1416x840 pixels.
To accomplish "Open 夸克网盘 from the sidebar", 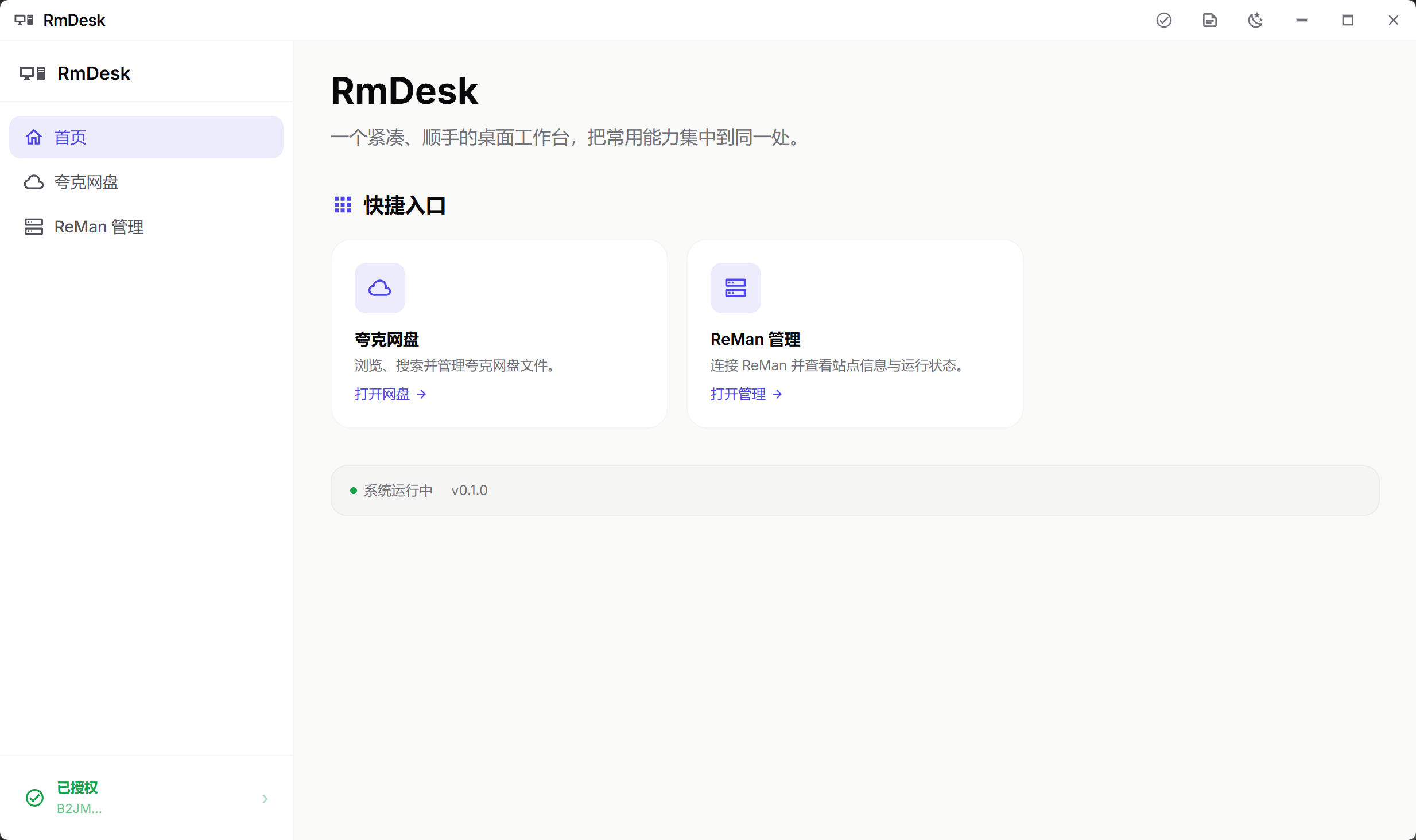I will pyautogui.click(x=146, y=182).
